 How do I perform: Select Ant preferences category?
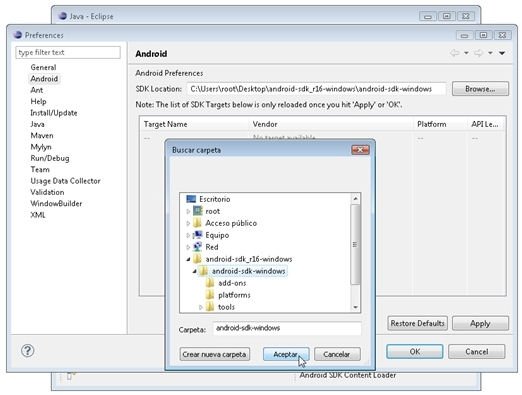(37, 90)
